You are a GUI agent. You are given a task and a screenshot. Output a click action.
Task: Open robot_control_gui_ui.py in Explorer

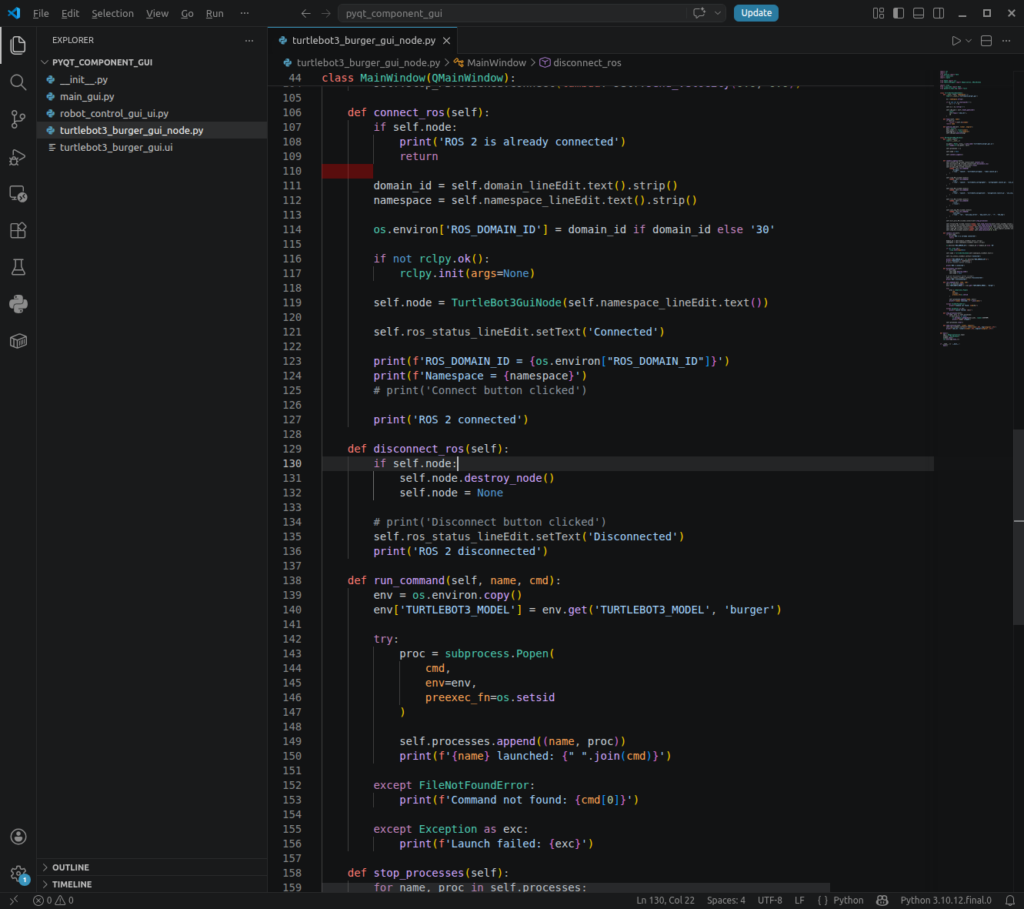click(152, 114)
